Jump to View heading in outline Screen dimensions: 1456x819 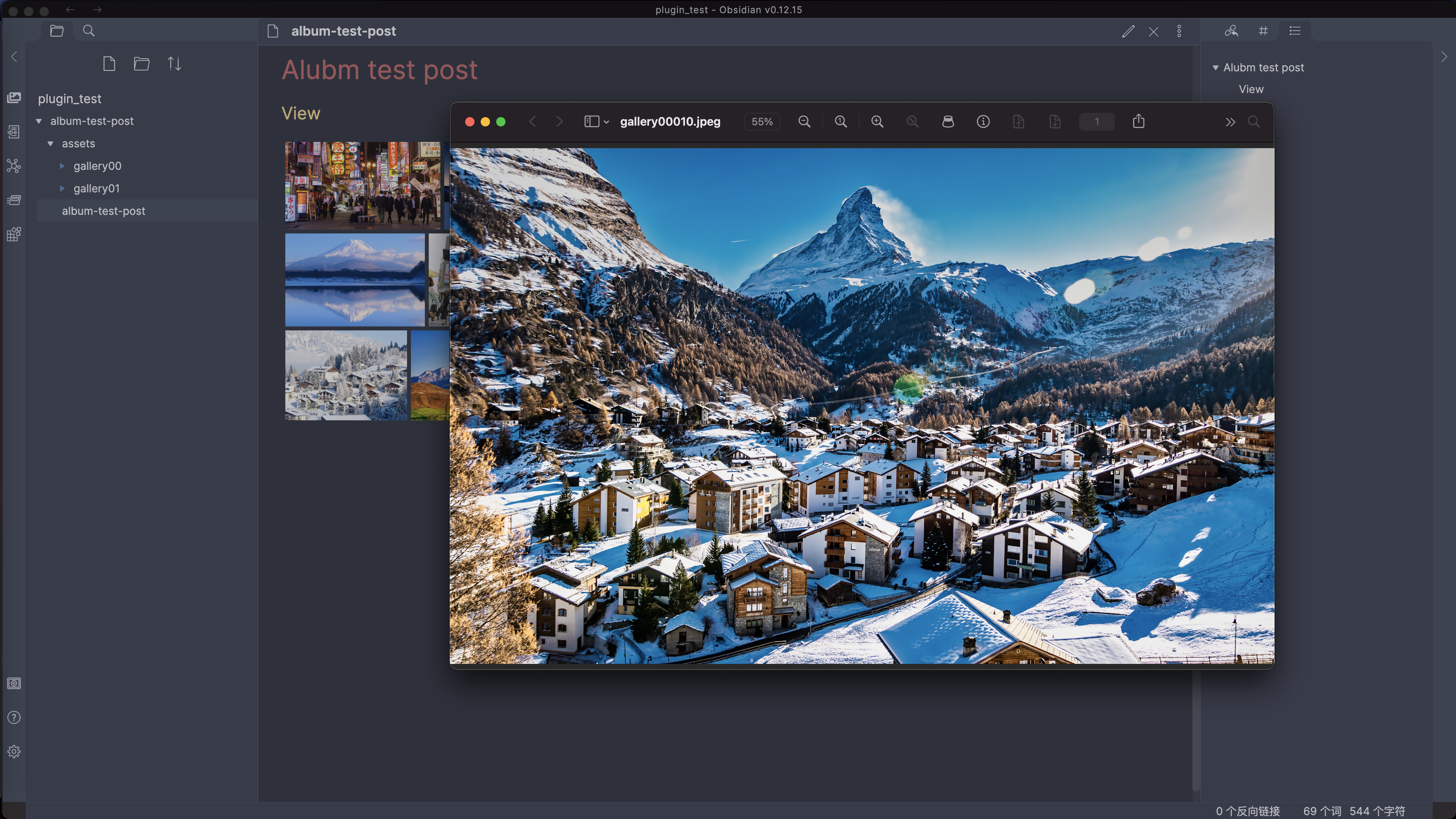(1251, 89)
